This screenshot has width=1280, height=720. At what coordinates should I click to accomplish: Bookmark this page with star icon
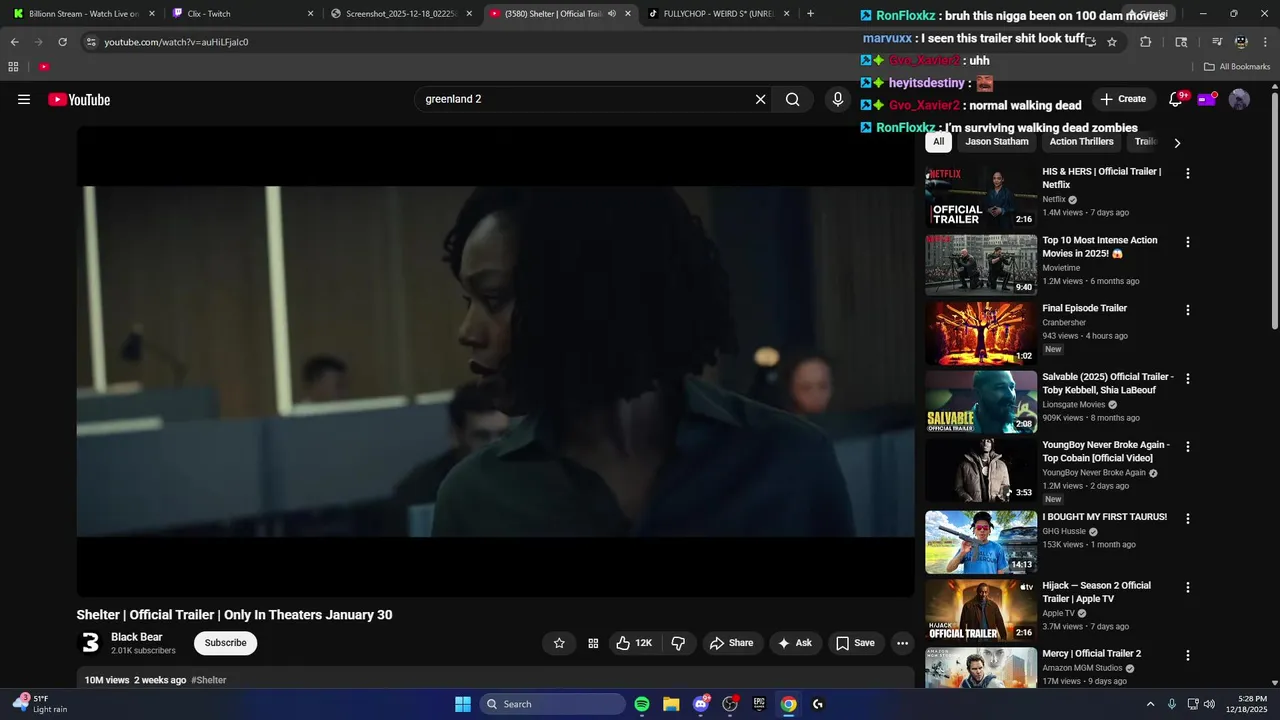(1111, 42)
